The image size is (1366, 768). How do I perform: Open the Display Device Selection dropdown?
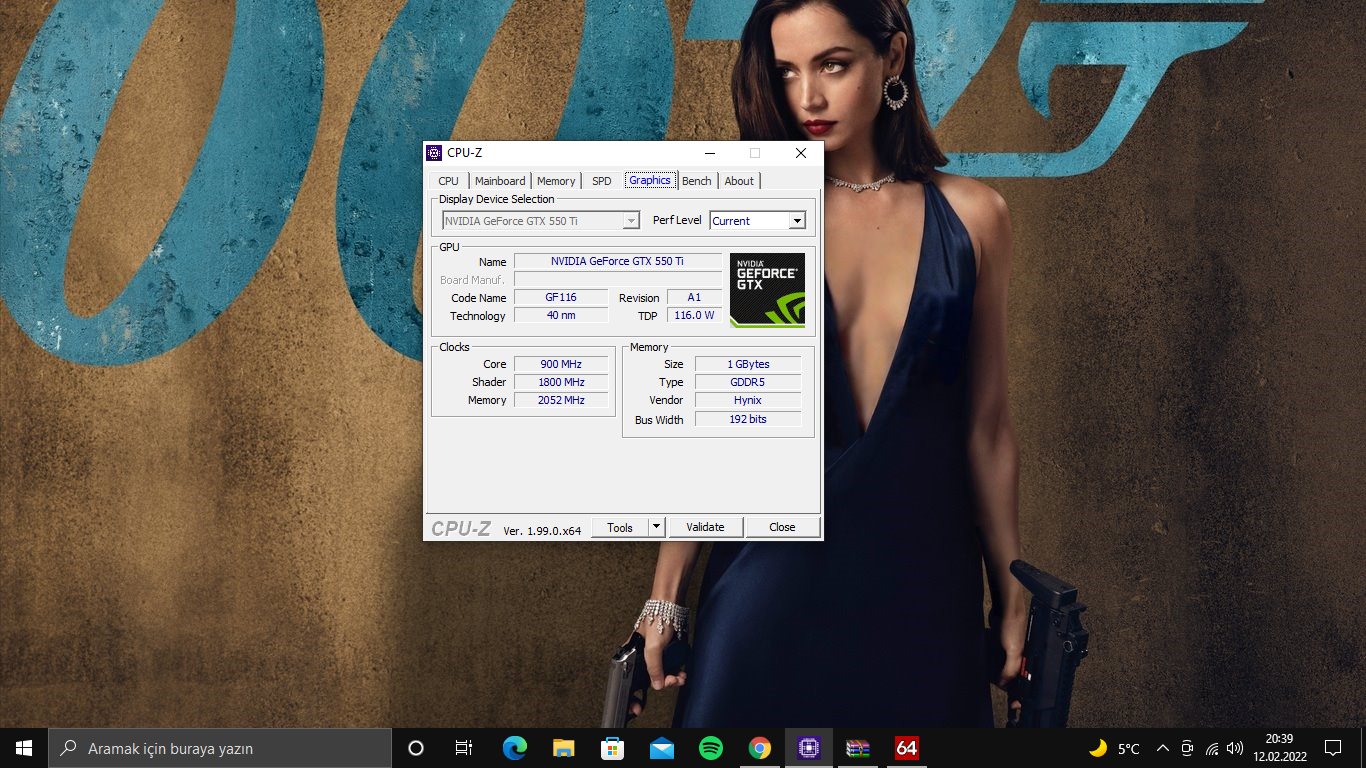(541, 221)
